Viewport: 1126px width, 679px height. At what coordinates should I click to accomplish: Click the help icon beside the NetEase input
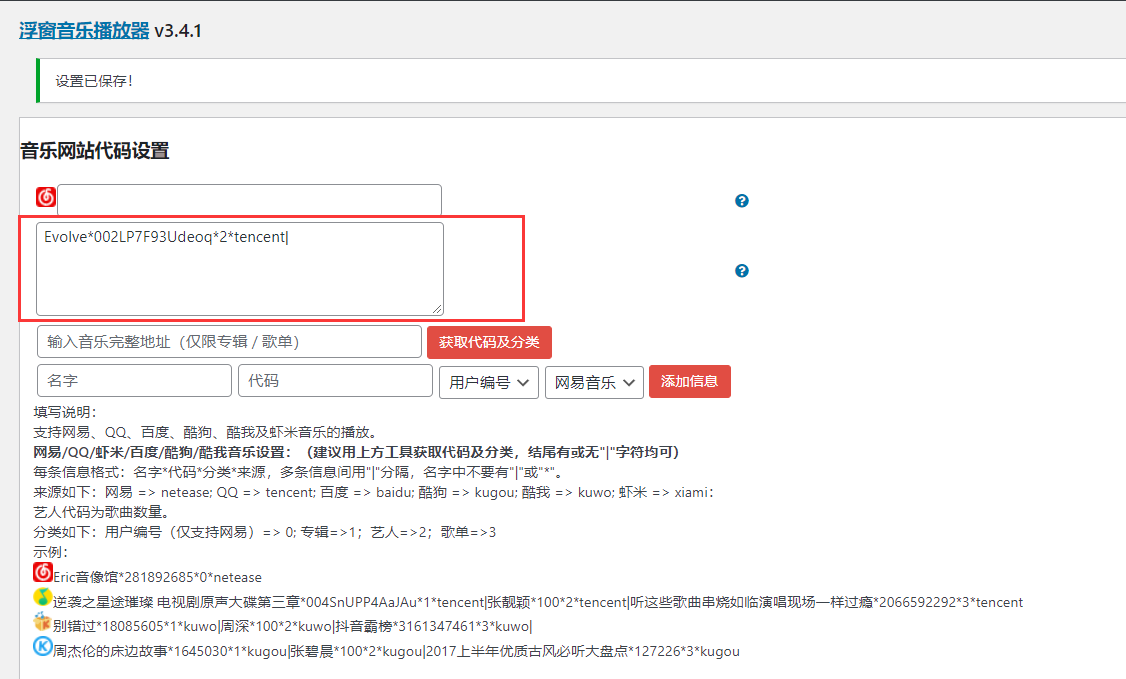(741, 201)
